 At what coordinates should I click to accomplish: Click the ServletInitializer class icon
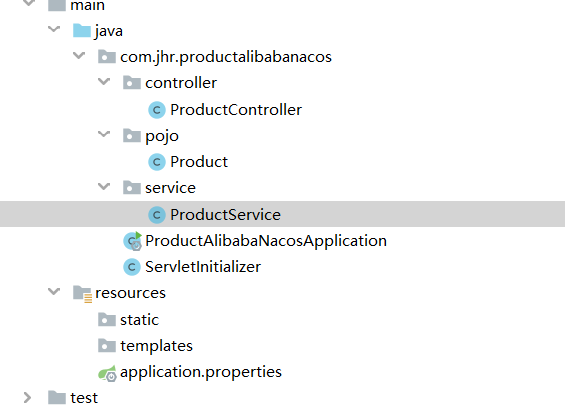[x=132, y=267]
